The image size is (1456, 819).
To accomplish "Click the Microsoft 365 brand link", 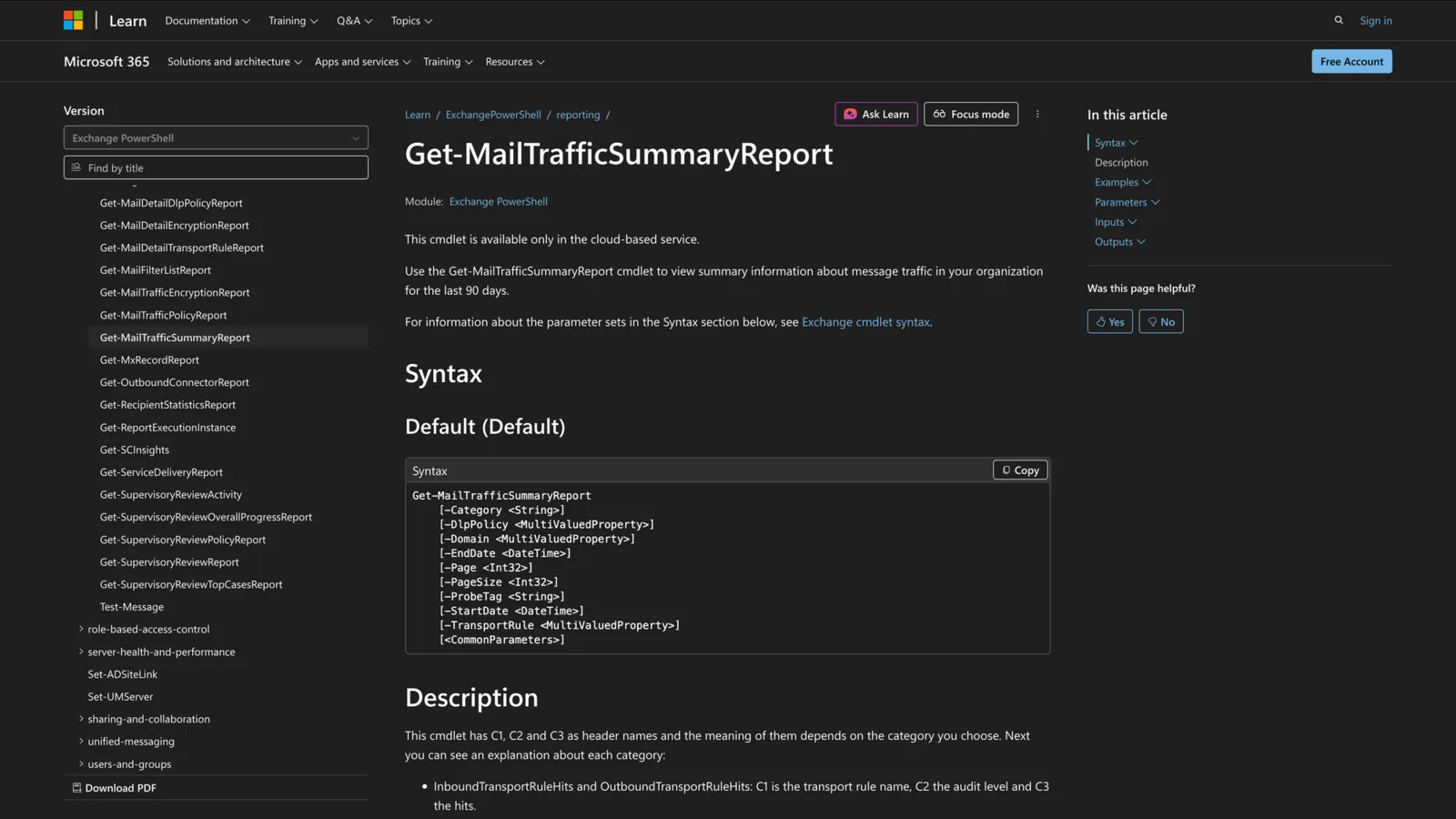I will (106, 62).
